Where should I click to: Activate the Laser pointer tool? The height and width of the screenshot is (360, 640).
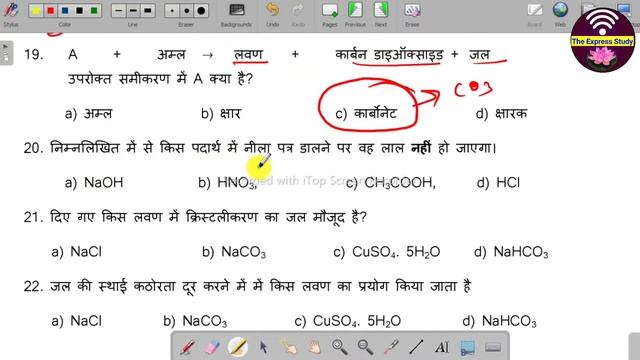[391, 347]
